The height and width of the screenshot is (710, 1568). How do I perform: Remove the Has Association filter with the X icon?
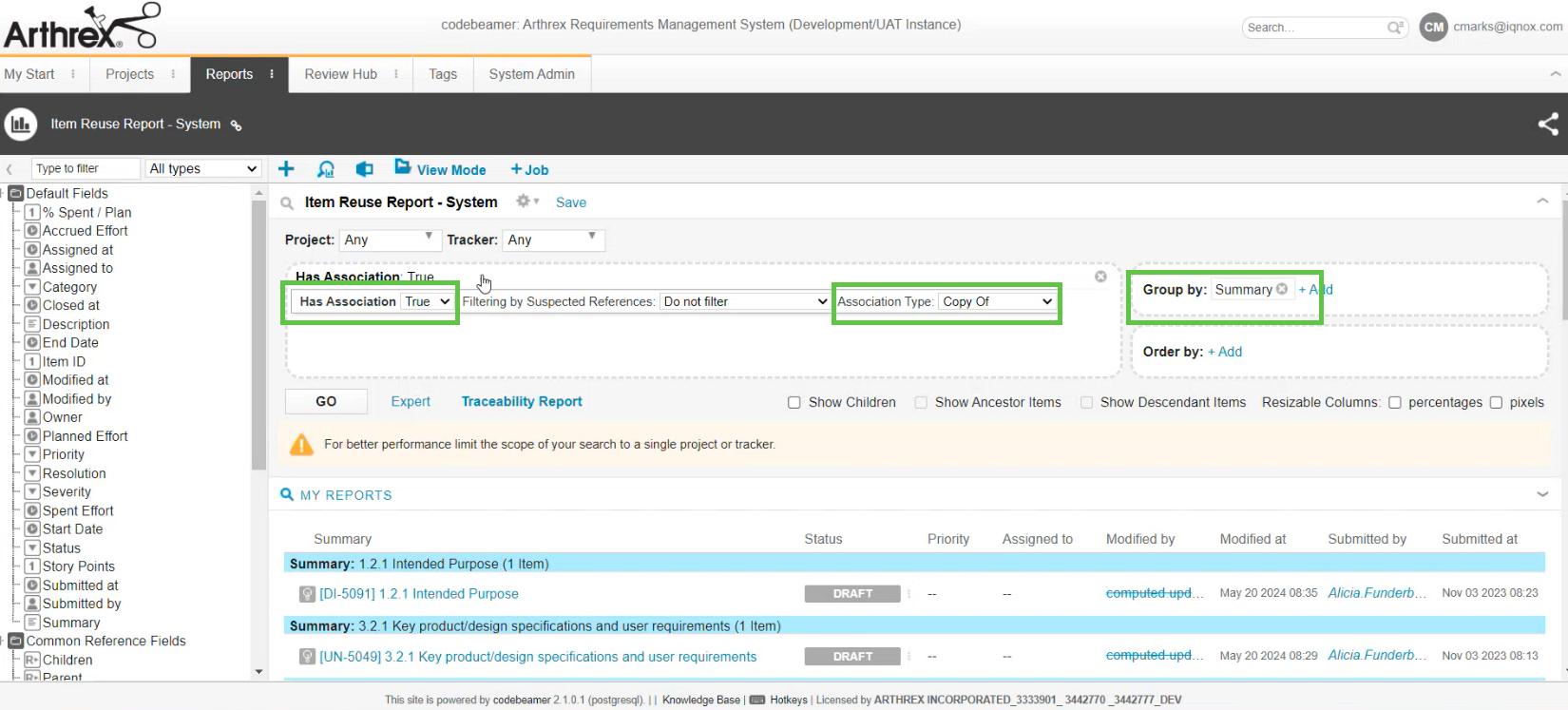(x=1100, y=277)
